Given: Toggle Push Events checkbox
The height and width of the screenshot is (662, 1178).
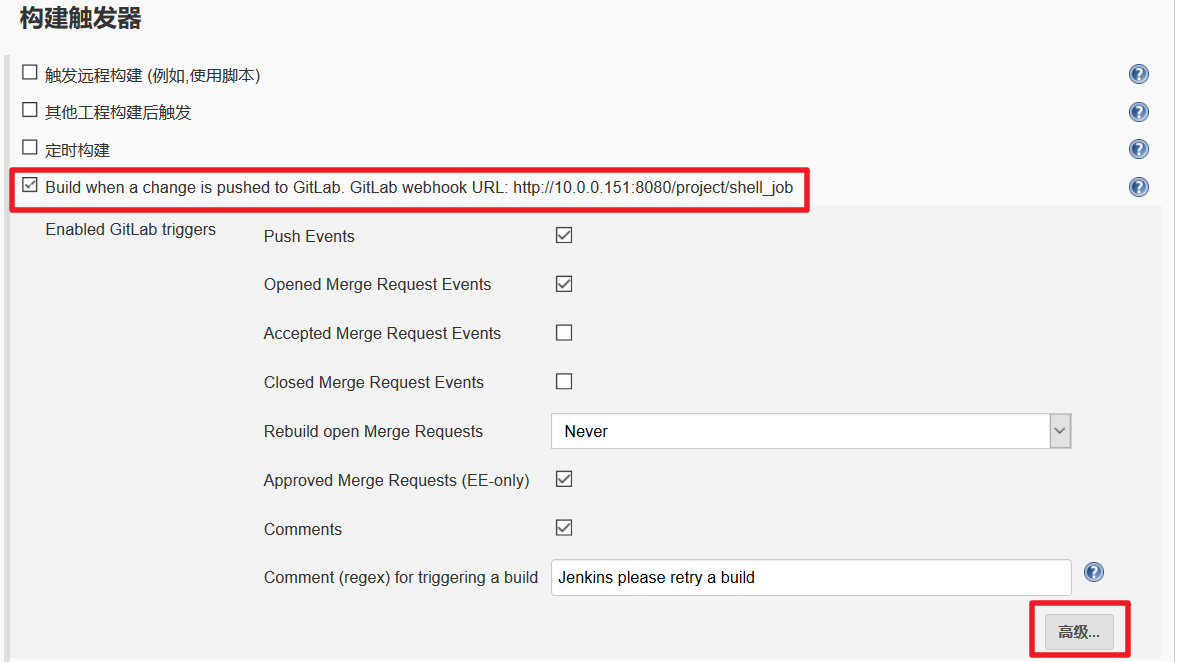Looking at the screenshot, I should click(x=564, y=235).
